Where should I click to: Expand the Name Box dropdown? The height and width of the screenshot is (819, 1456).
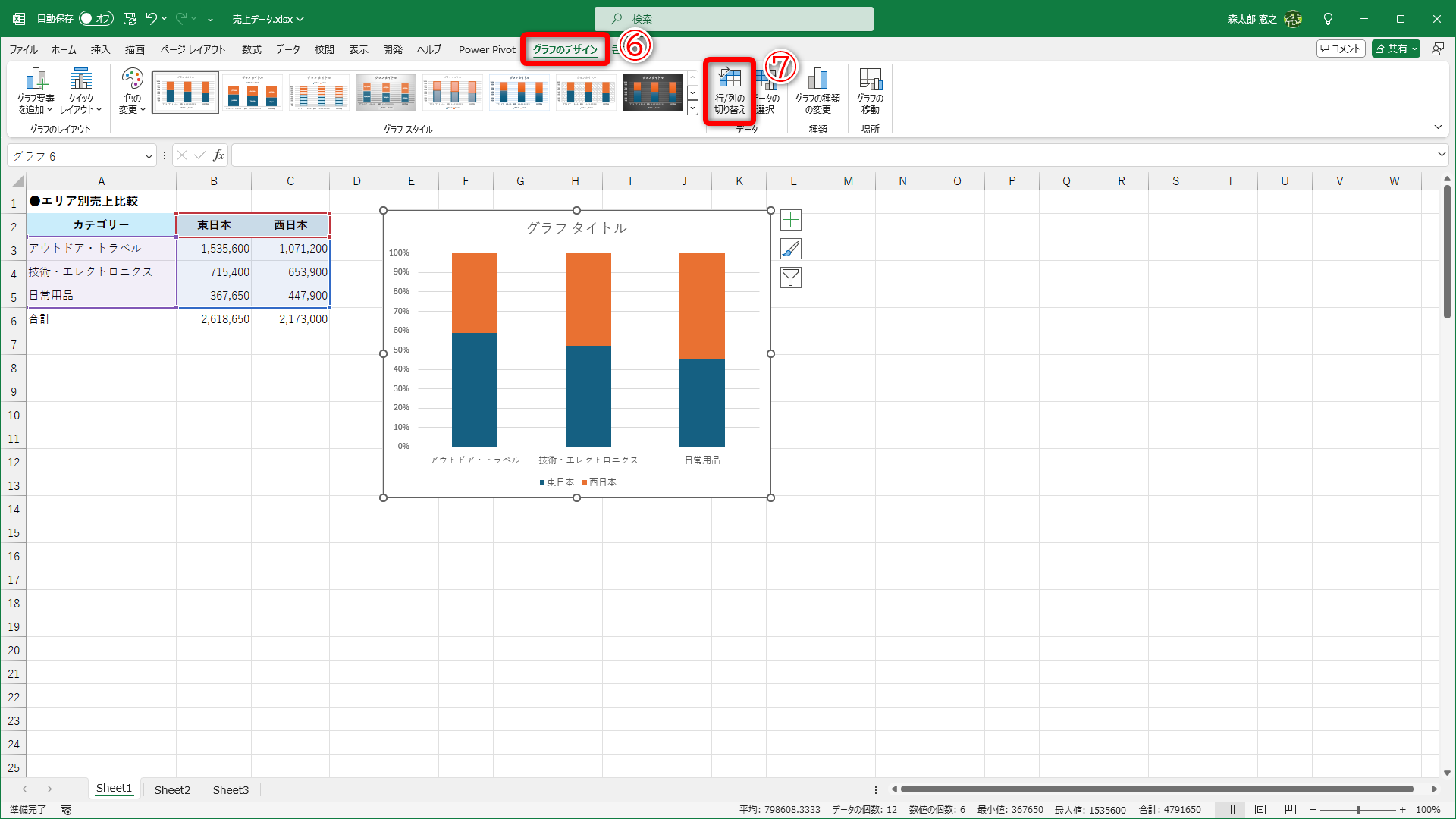[149, 156]
